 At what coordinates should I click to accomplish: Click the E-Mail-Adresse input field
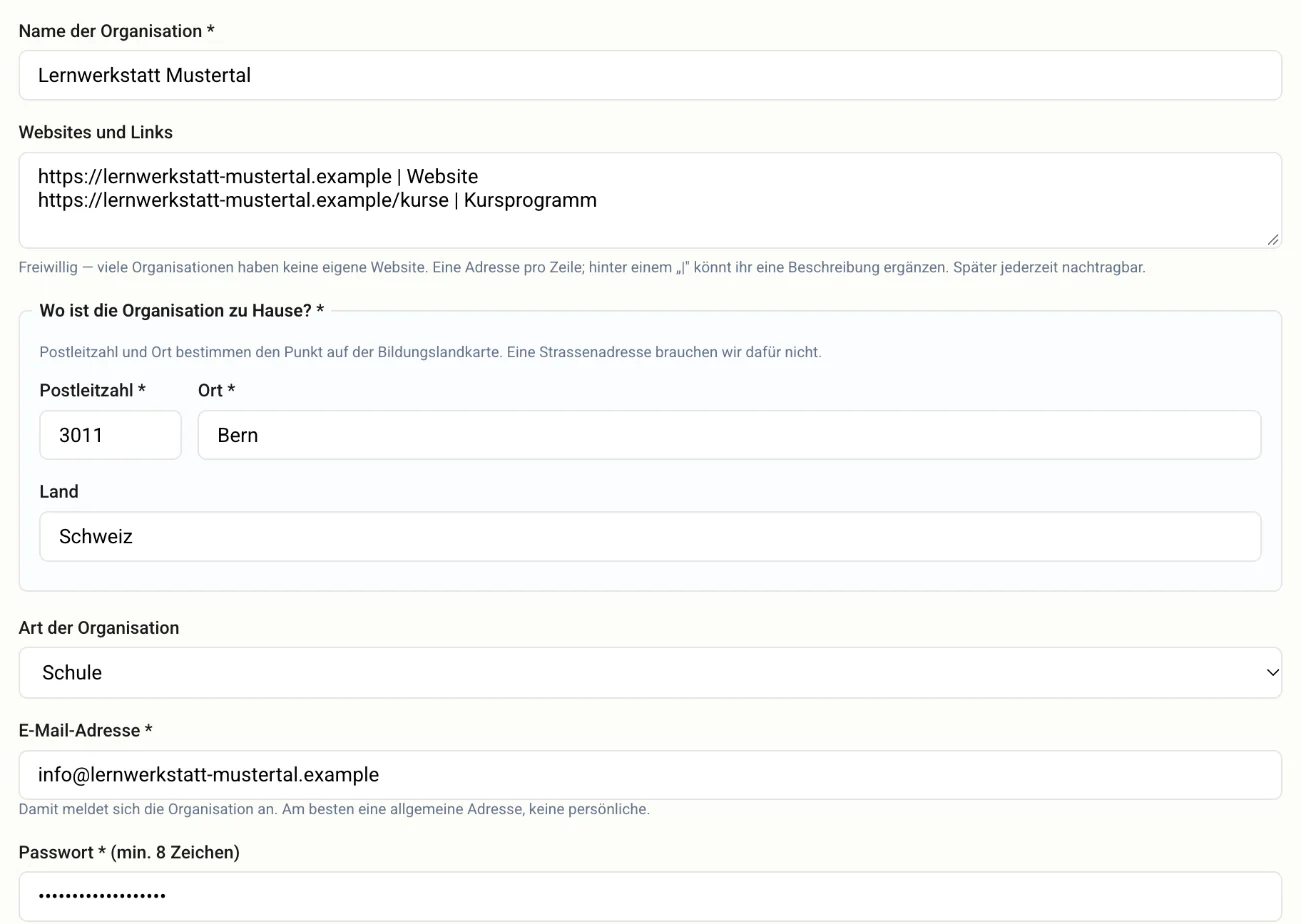(x=650, y=775)
